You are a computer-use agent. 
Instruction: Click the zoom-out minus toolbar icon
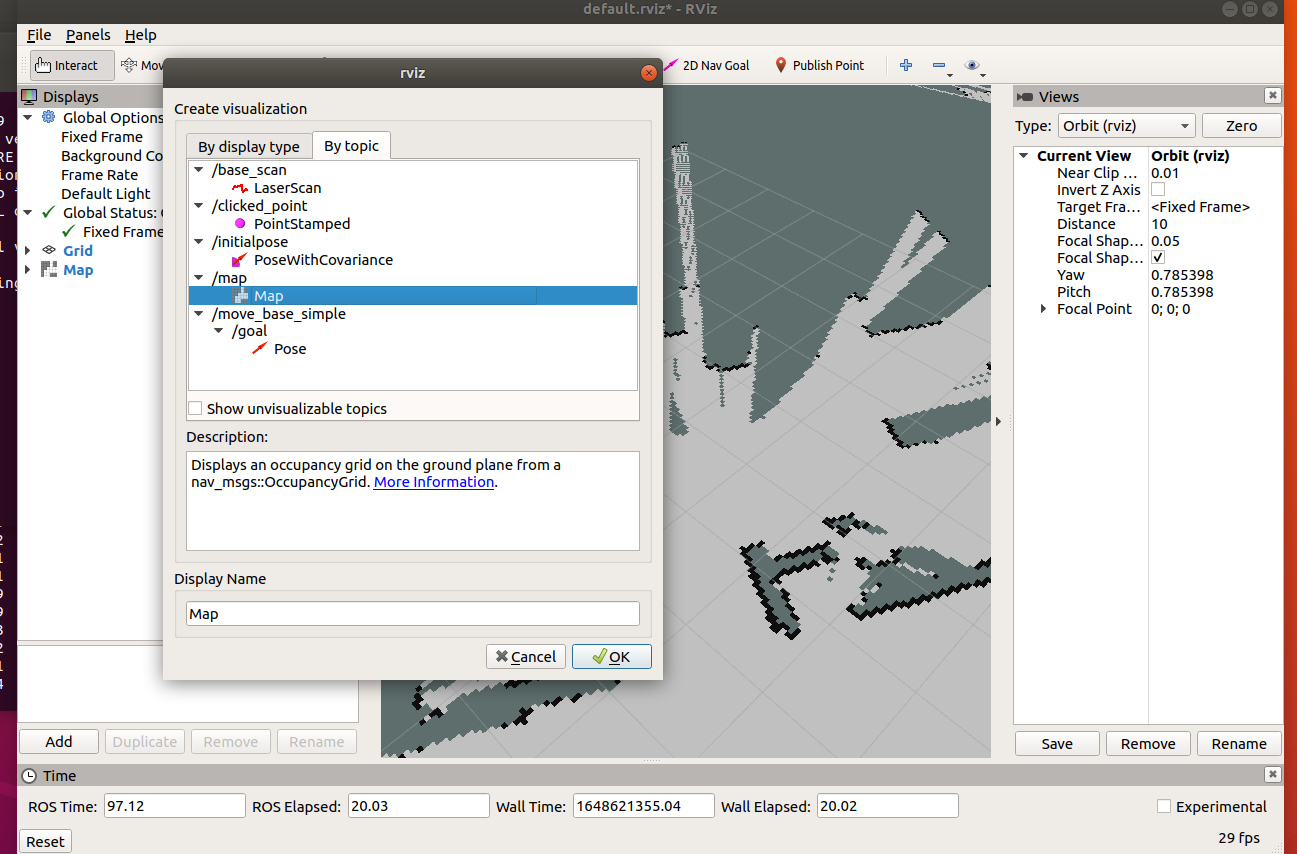pyautogui.click(x=939, y=65)
